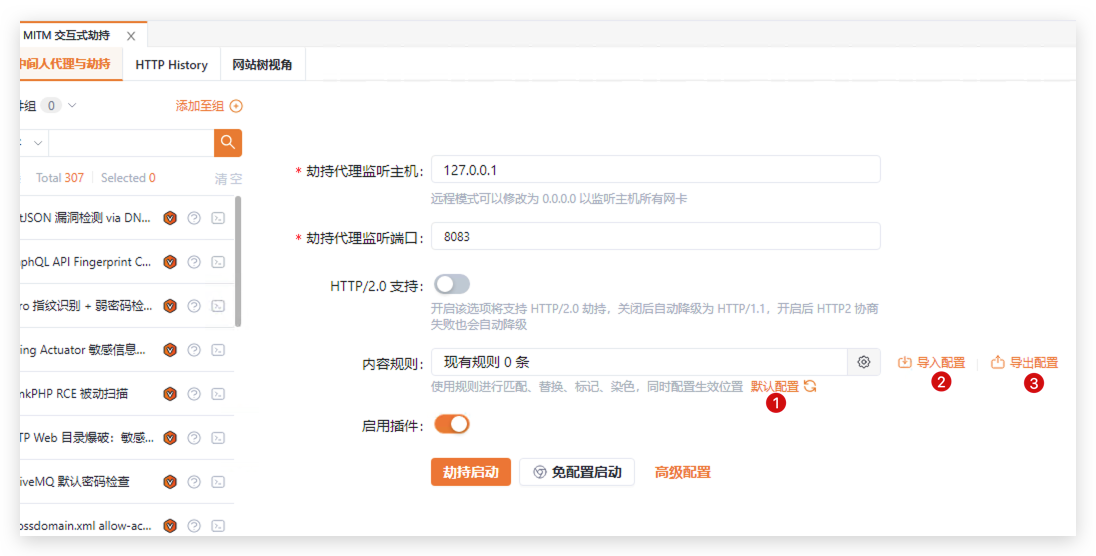Click the 导入配置 import icon

point(905,363)
